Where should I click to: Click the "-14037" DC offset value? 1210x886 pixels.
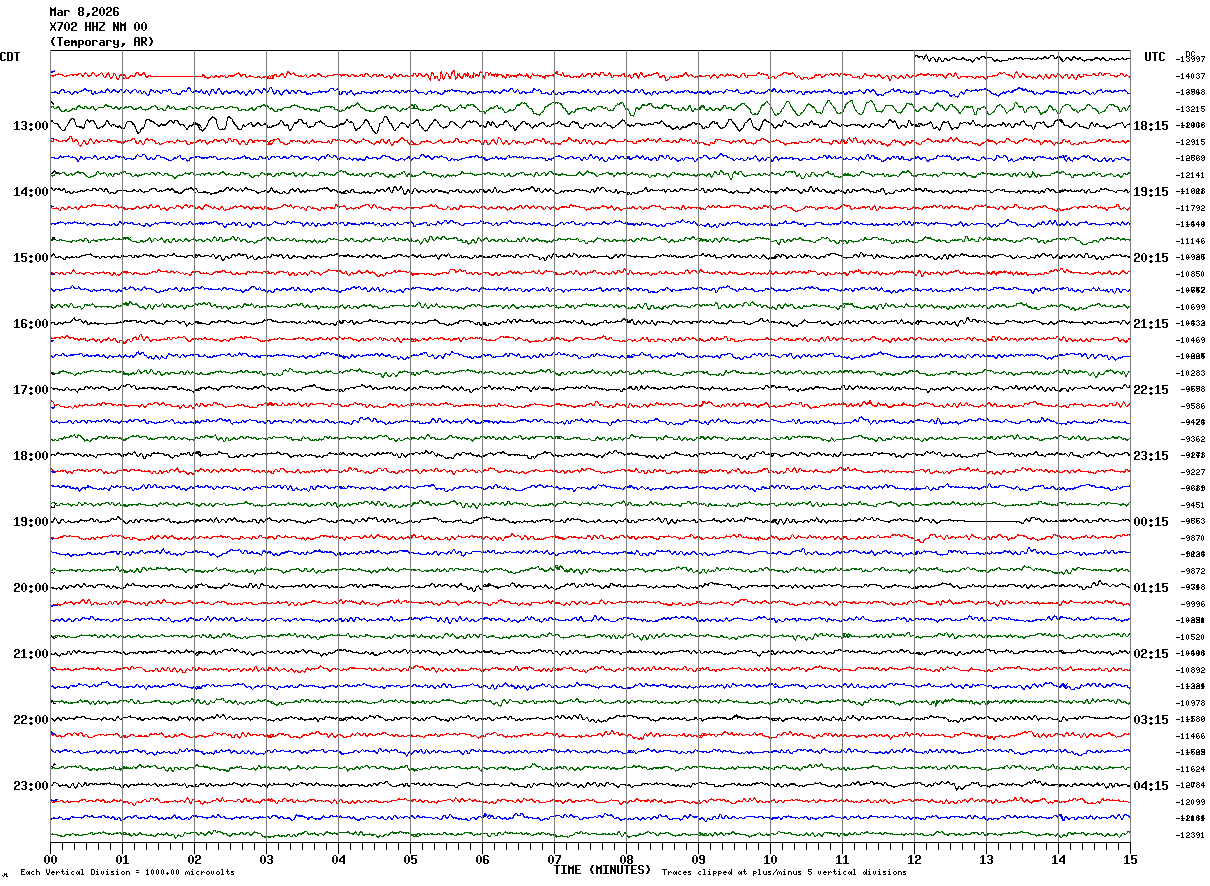pos(1190,76)
